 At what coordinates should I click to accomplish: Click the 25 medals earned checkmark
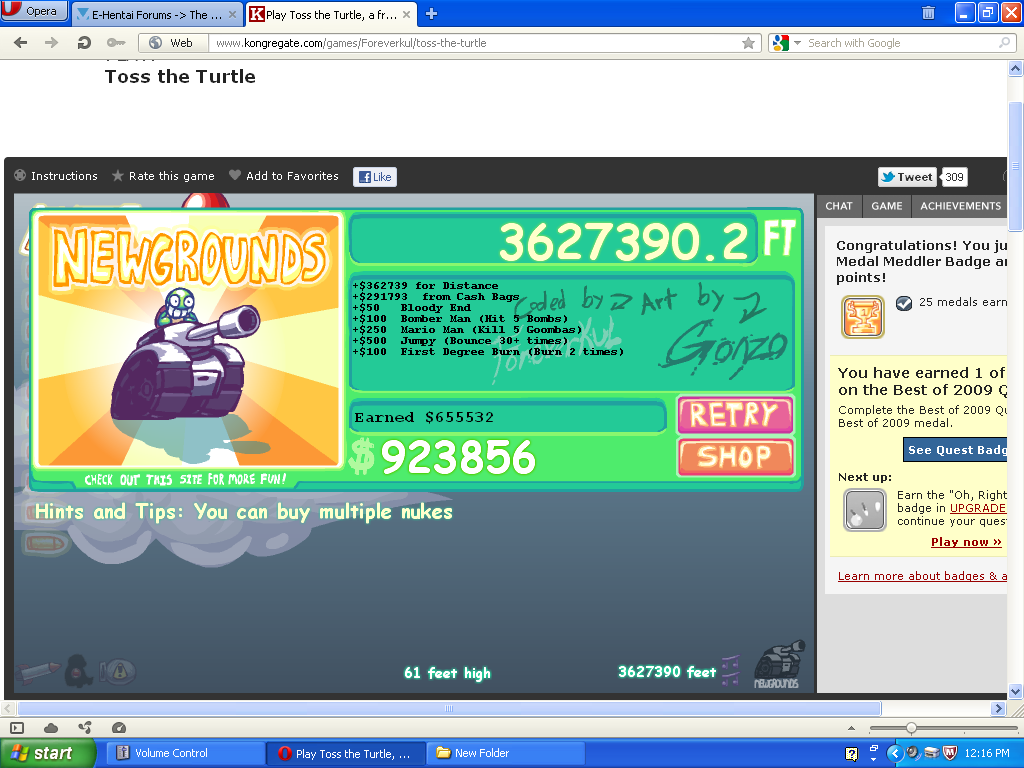(x=904, y=303)
